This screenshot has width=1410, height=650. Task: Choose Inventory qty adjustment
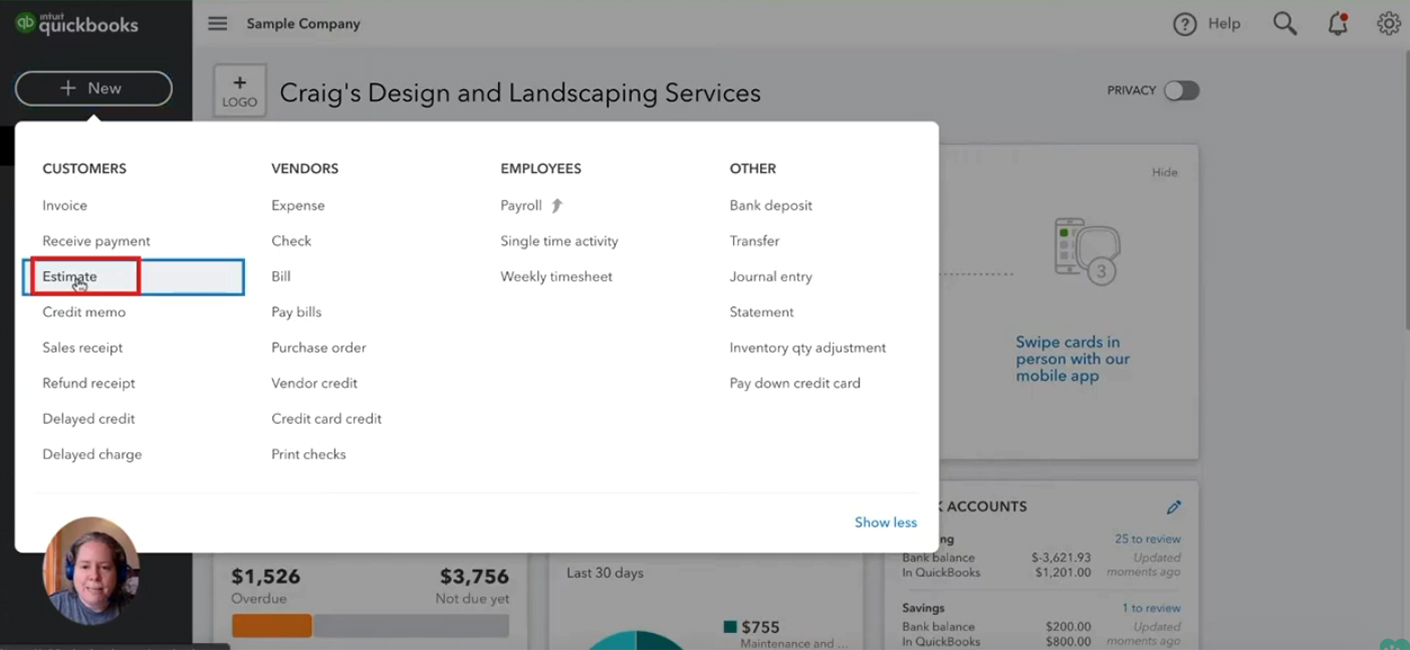tap(808, 348)
